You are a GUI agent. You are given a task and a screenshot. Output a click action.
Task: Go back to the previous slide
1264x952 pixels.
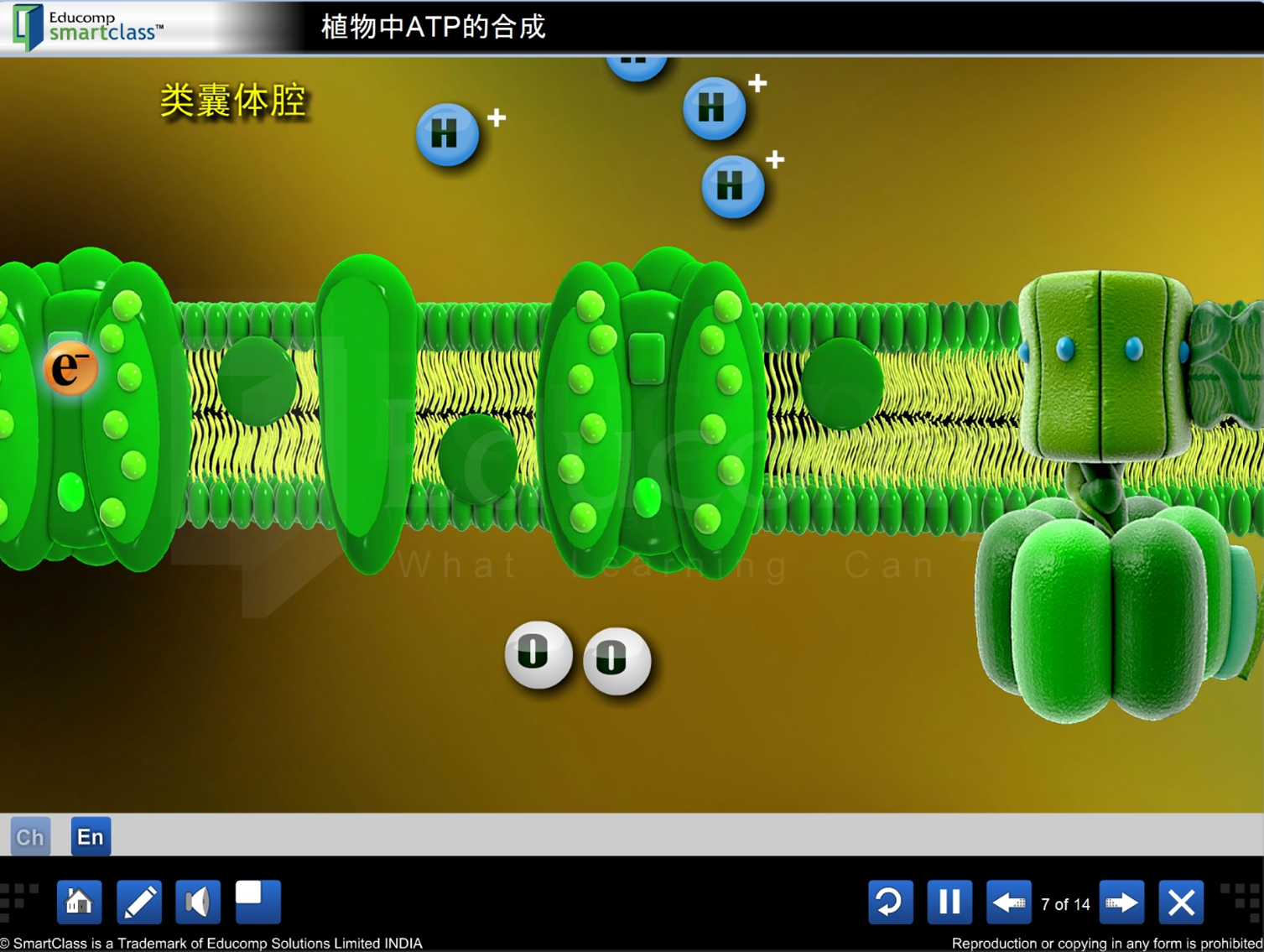pyautogui.click(x=1008, y=903)
